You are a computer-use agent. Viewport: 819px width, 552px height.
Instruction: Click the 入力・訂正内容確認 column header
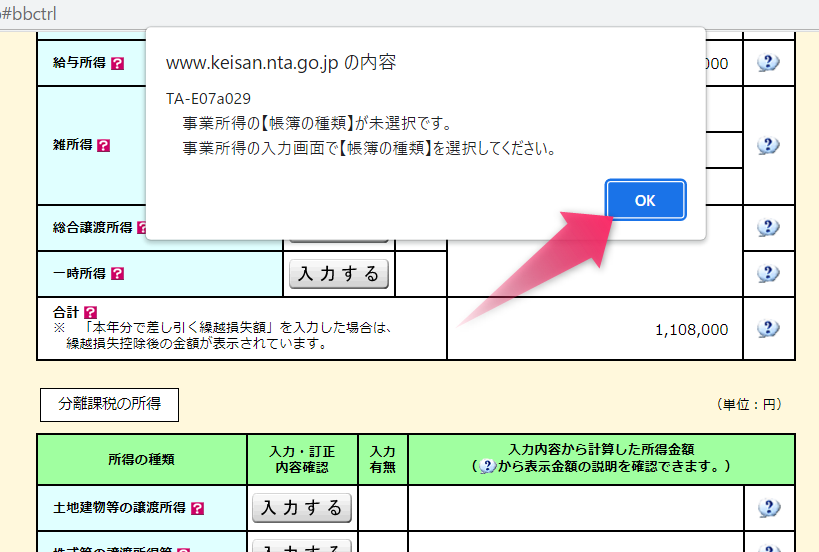tap(302, 459)
